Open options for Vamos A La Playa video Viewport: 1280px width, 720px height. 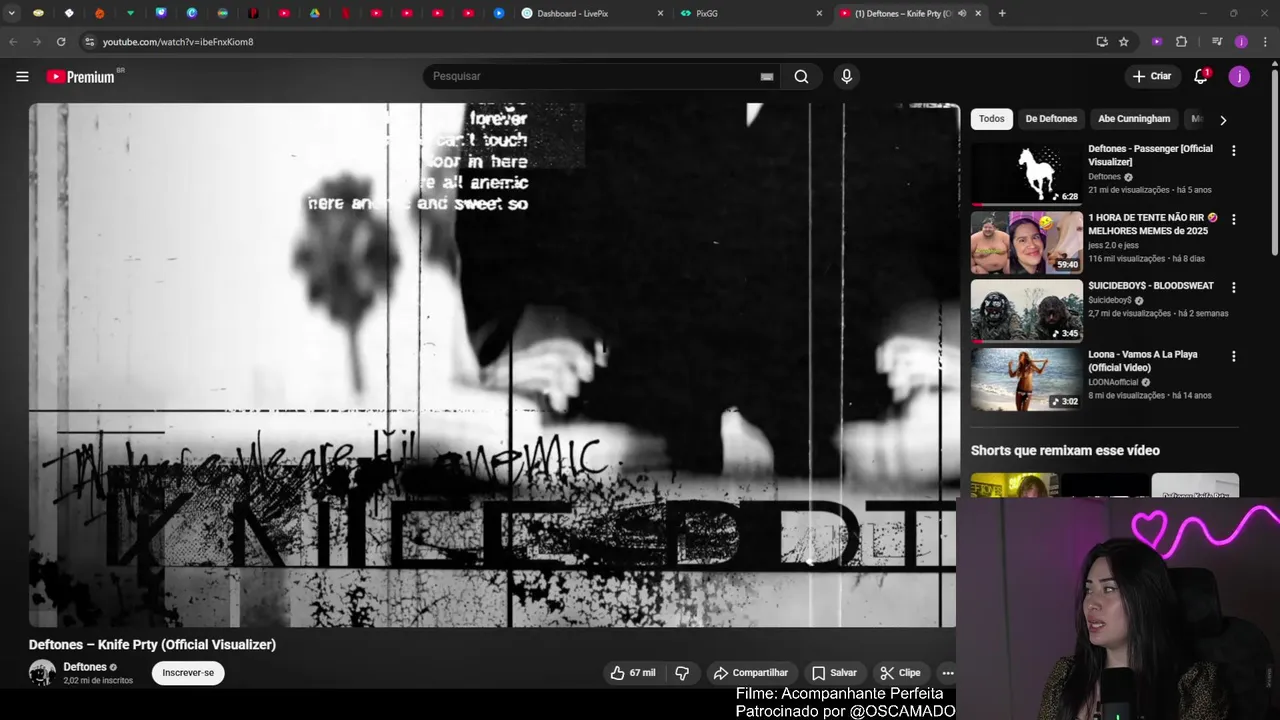(x=1233, y=356)
